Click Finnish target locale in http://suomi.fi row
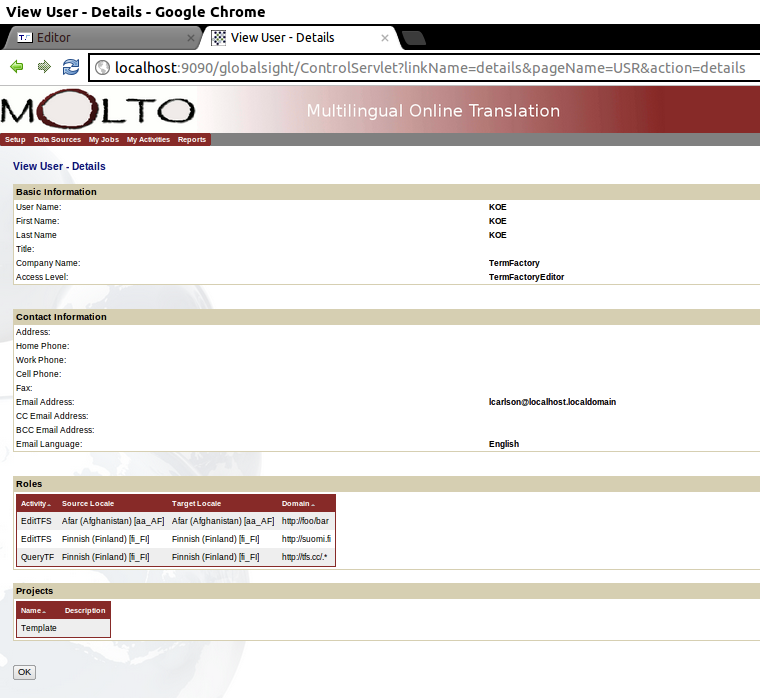Screen dimensions: 760x698 [216, 539]
